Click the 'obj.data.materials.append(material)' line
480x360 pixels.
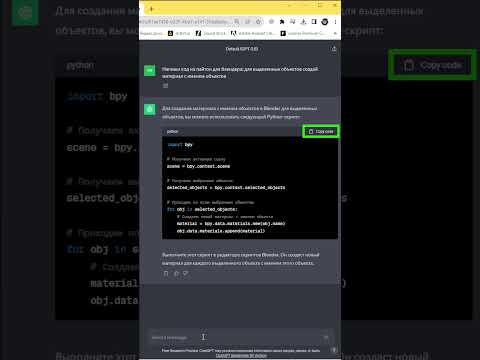pos(221,231)
